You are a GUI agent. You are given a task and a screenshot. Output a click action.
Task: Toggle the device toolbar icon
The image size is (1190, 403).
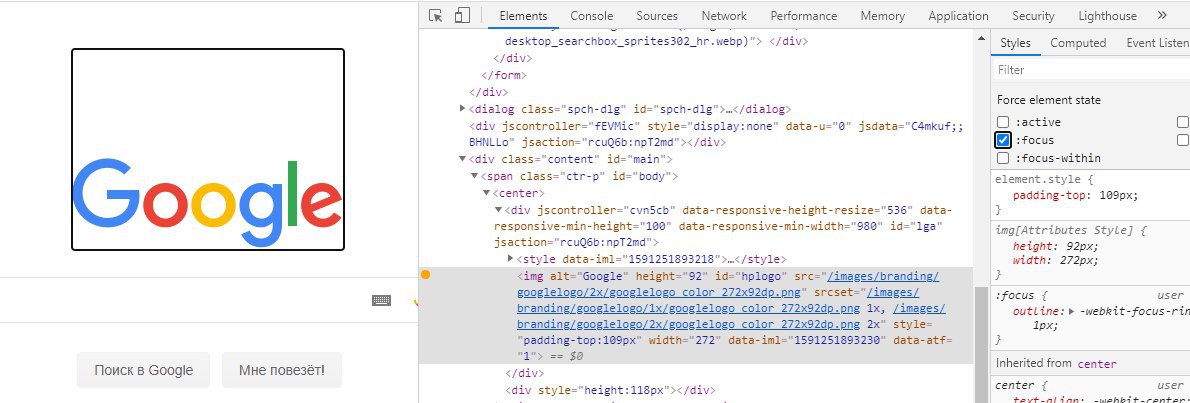pos(462,16)
